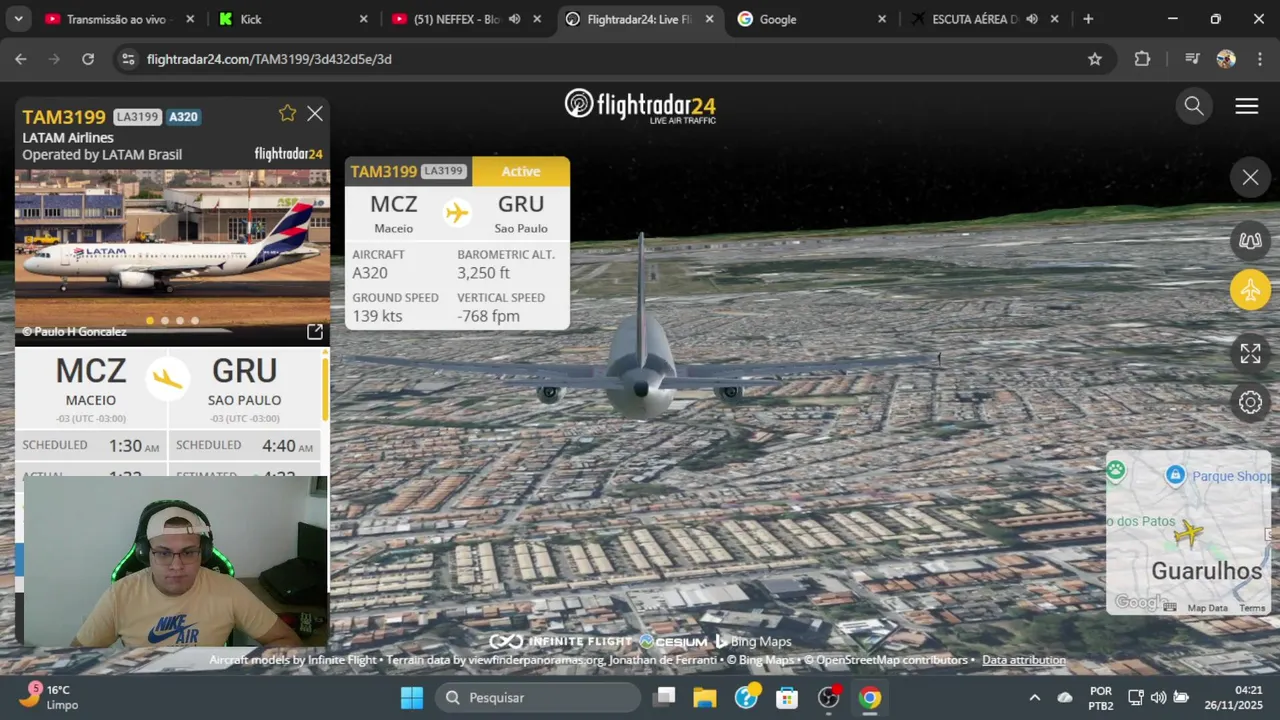Close the TAM3199 flight details panel
The height and width of the screenshot is (720, 1280).
click(315, 114)
